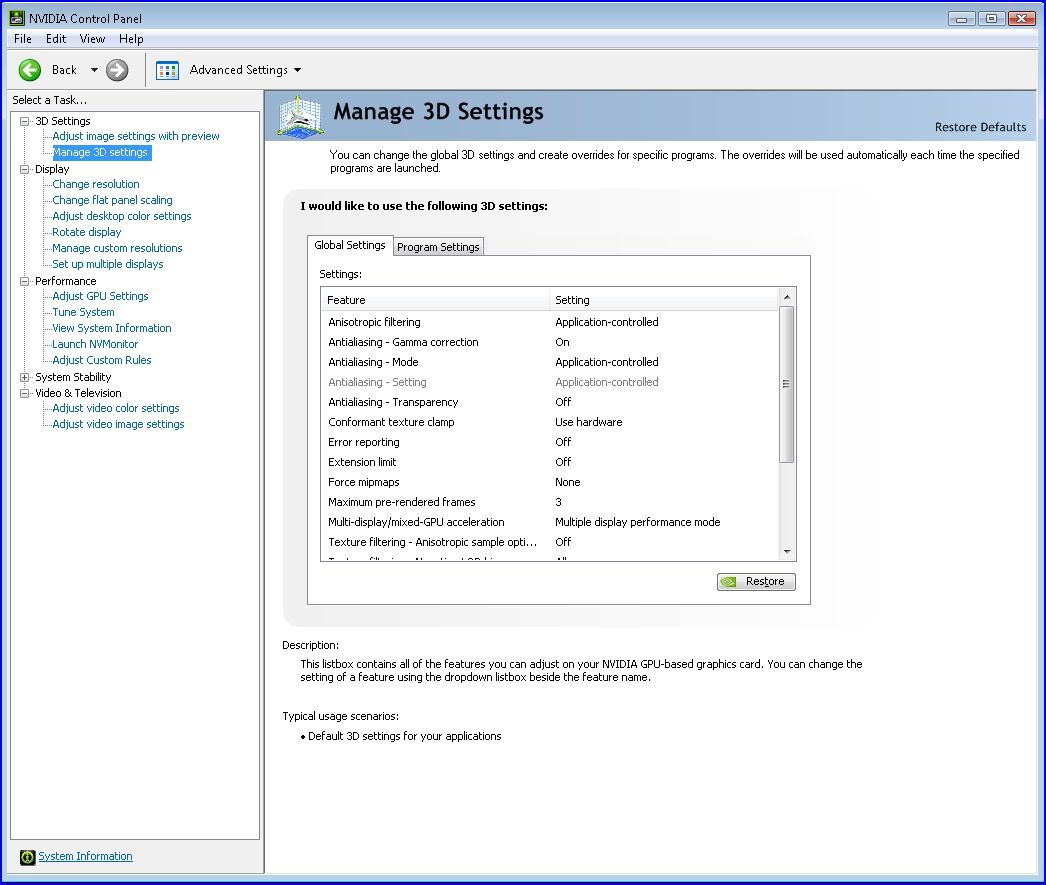
Task: Open Adjust video color settings
Action: click(x=116, y=408)
